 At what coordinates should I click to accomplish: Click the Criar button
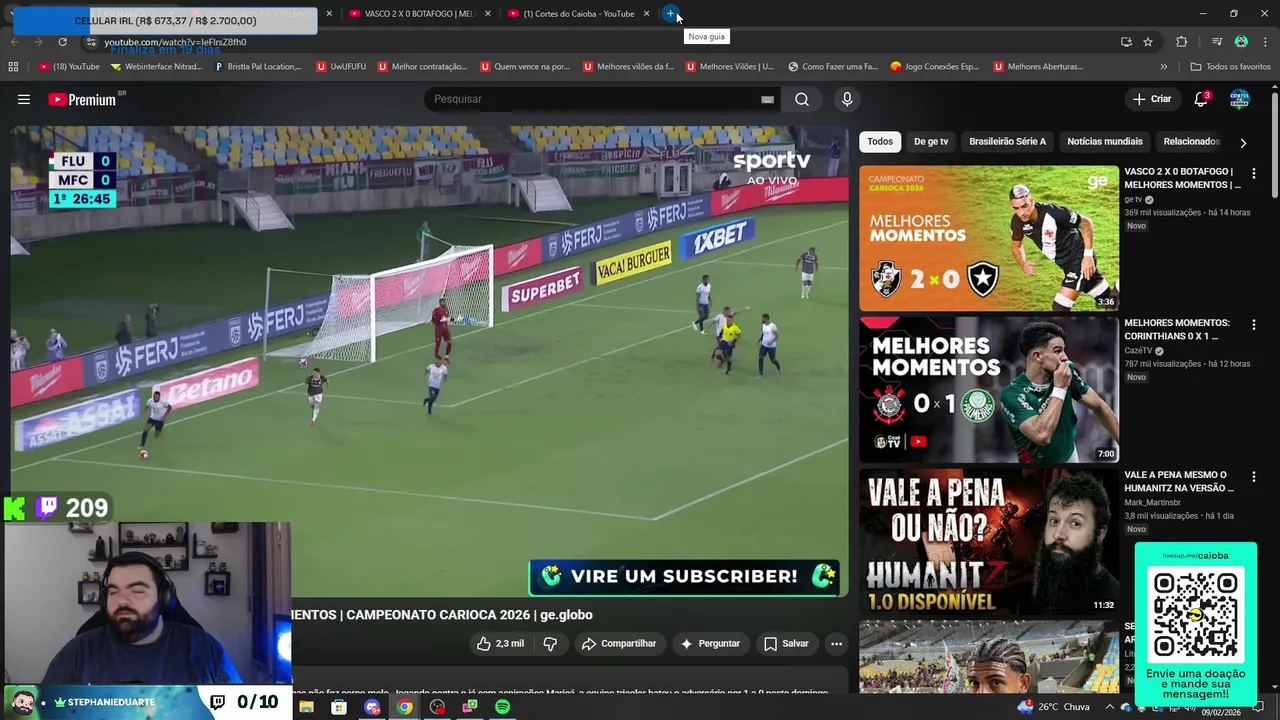click(x=1152, y=99)
